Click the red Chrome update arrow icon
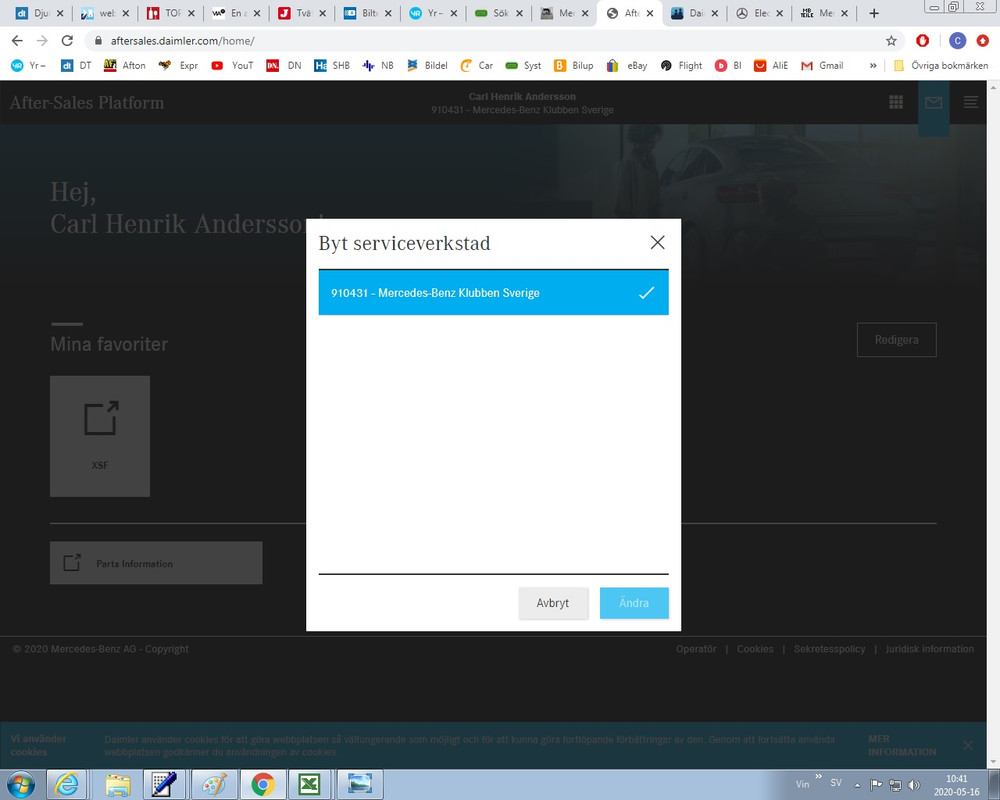This screenshot has height=800, width=1000. click(982, 41)
